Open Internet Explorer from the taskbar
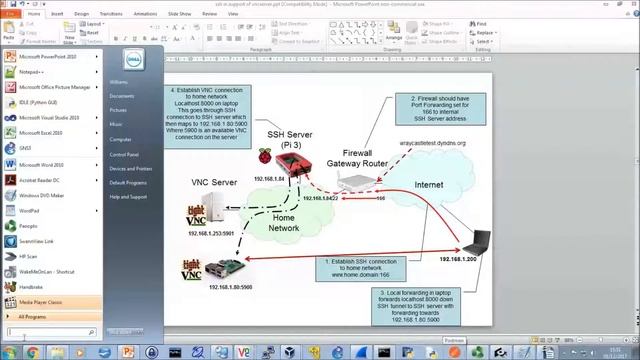Screen dimensions: 640x360 point(337,352)
